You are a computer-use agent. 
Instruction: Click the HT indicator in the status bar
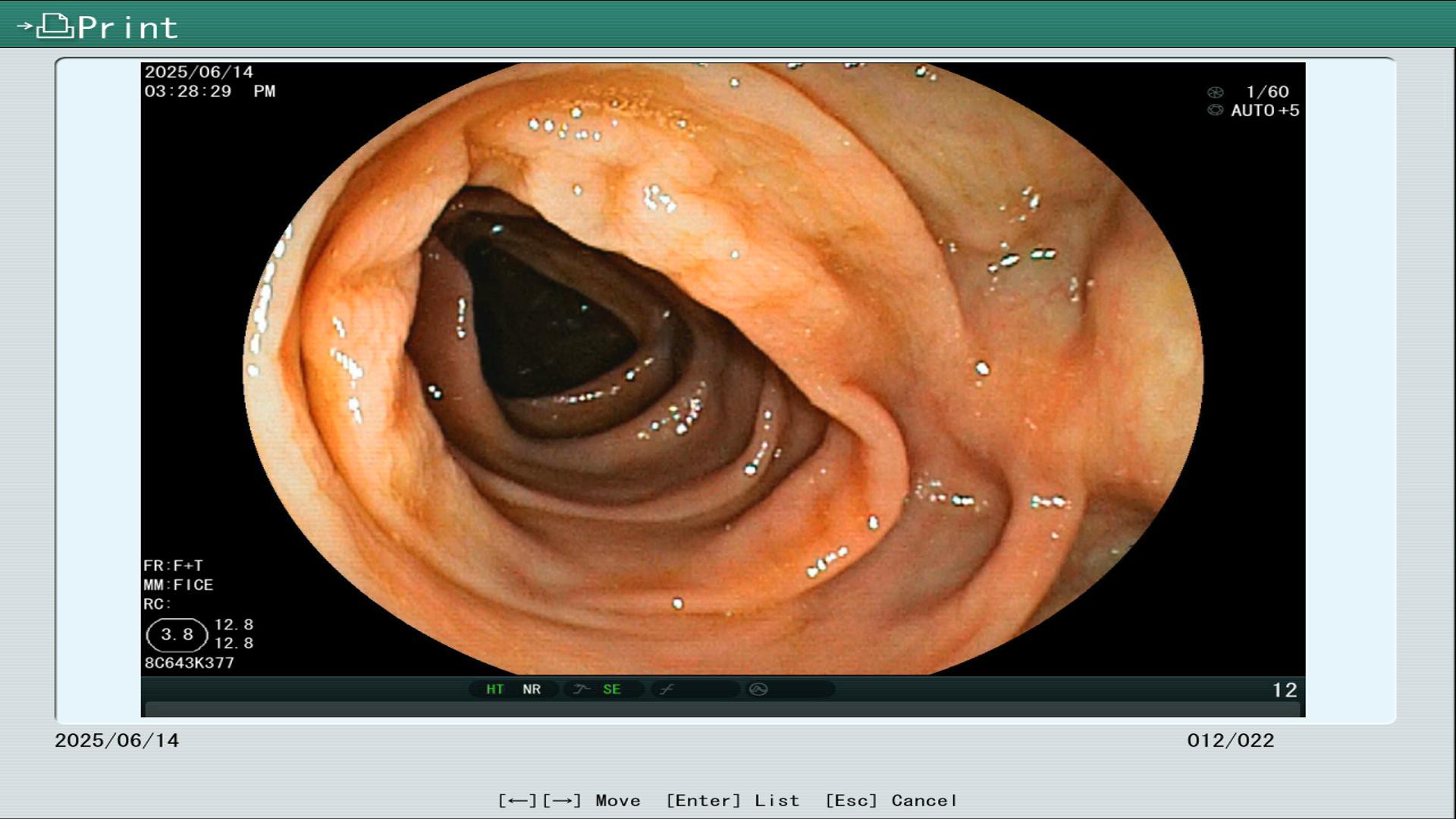495,689
